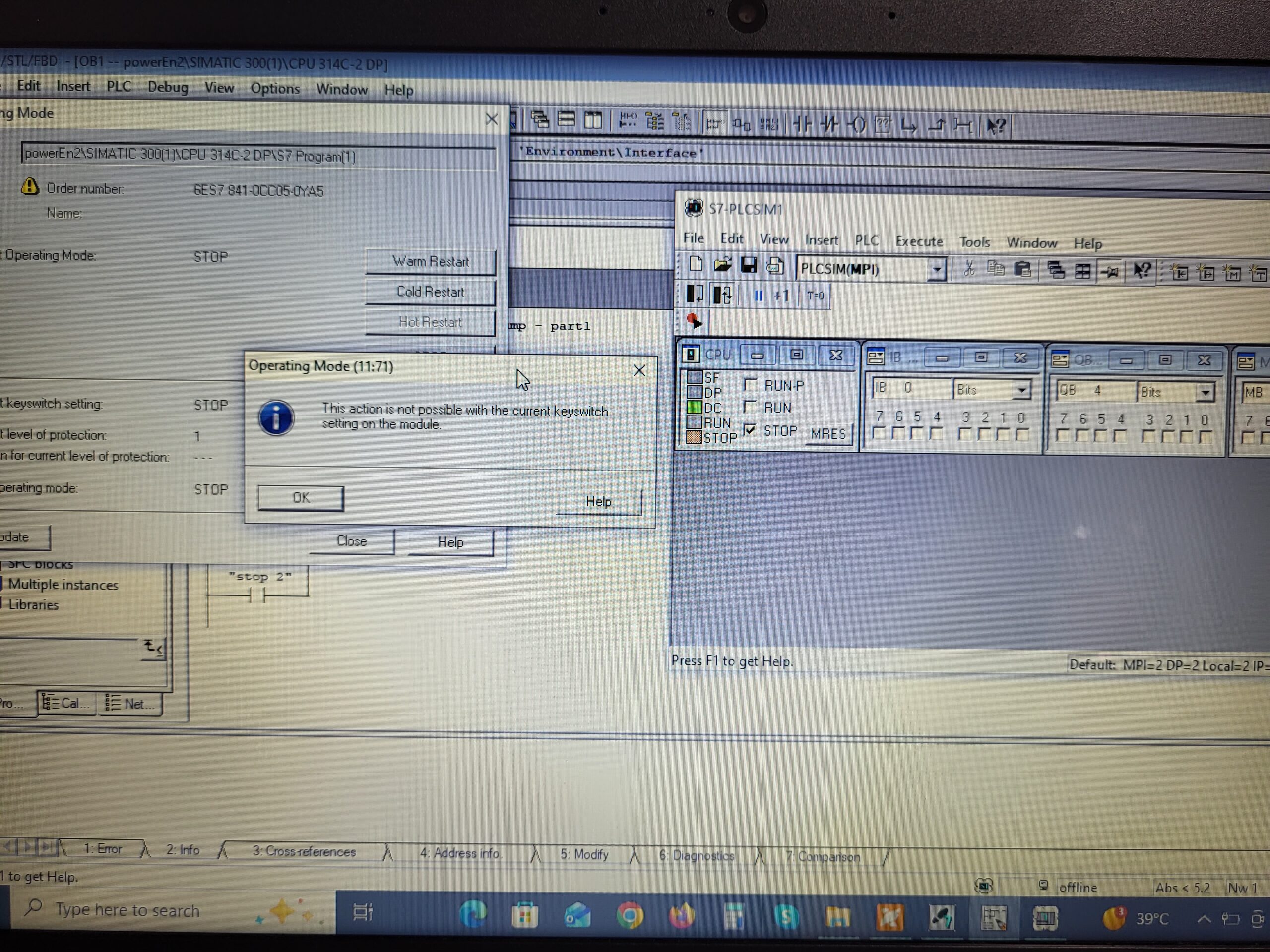Viewport: 1270px width, 952px height.
Task: Click Help in the Operating Mode (11:71) message
Action: point(598,502)
